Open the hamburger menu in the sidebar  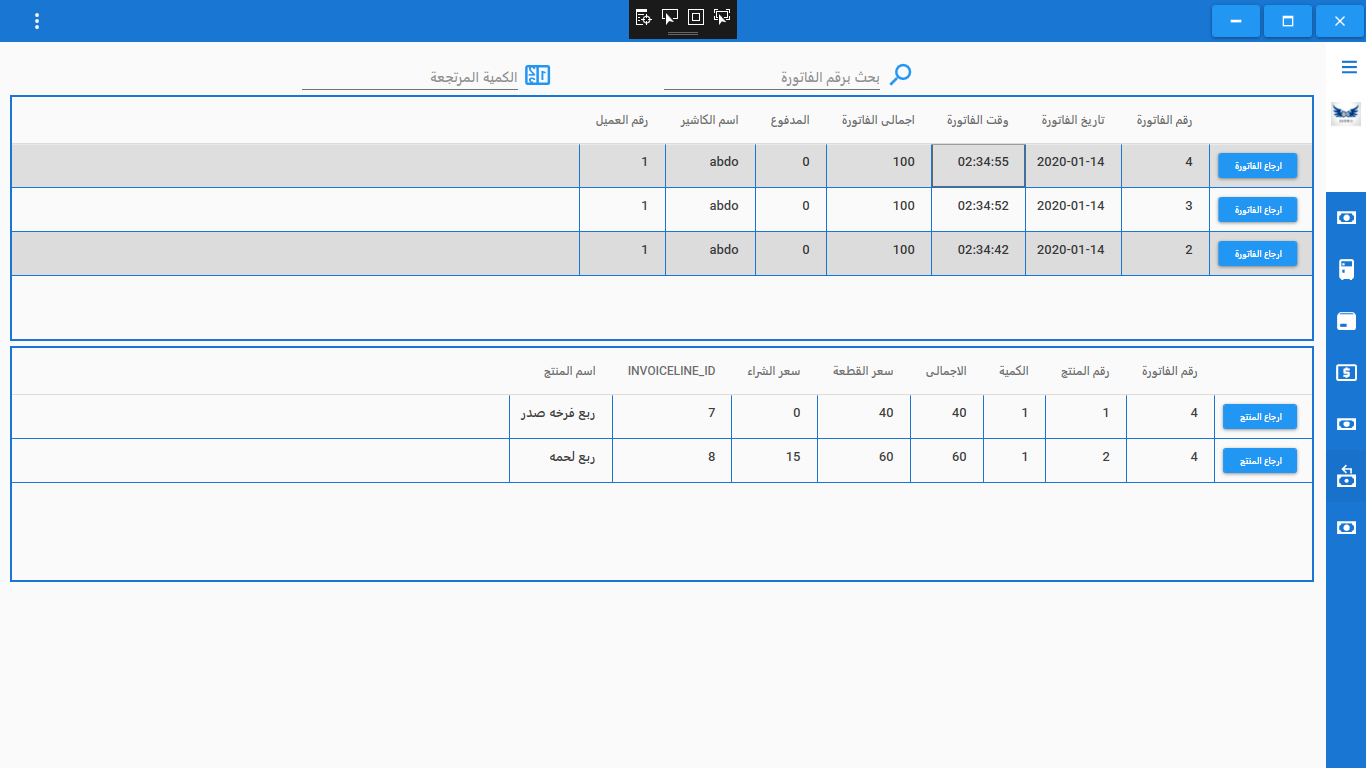coord(1348,67)
